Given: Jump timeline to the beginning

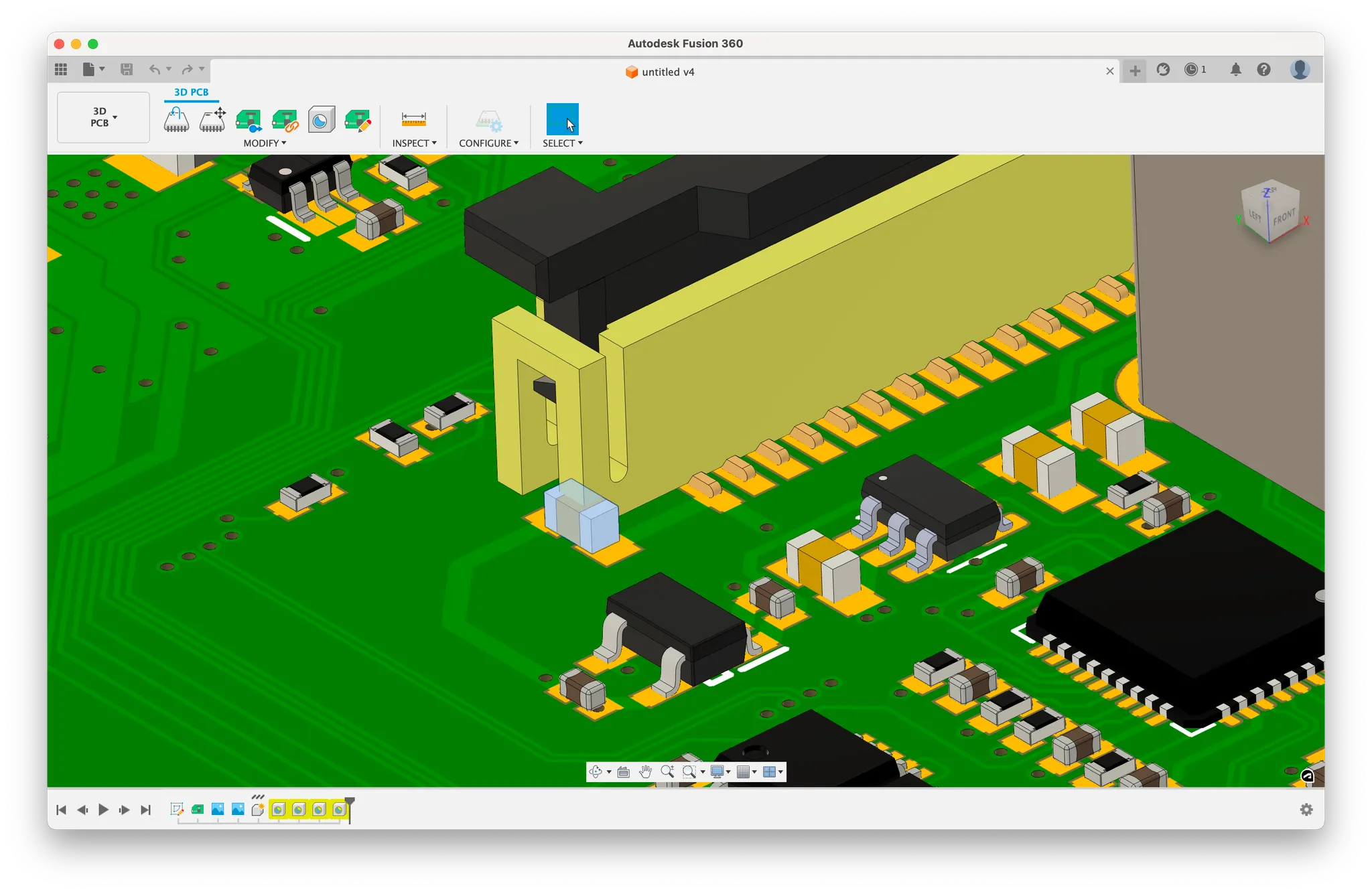Looking at the screenshot, I should click(61, 810).
